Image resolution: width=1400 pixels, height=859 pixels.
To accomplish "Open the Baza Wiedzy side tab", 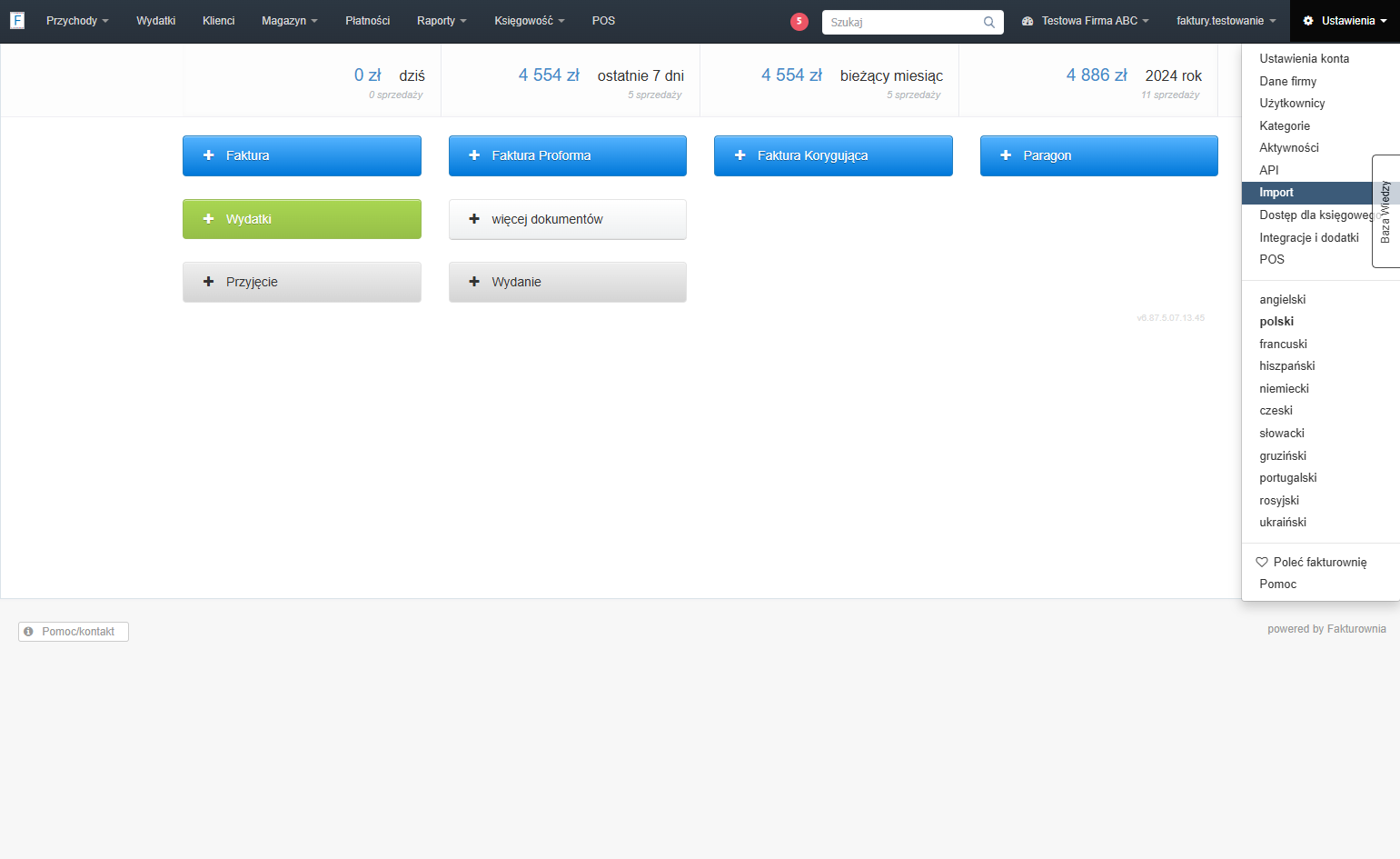I will coord(1385,211).
